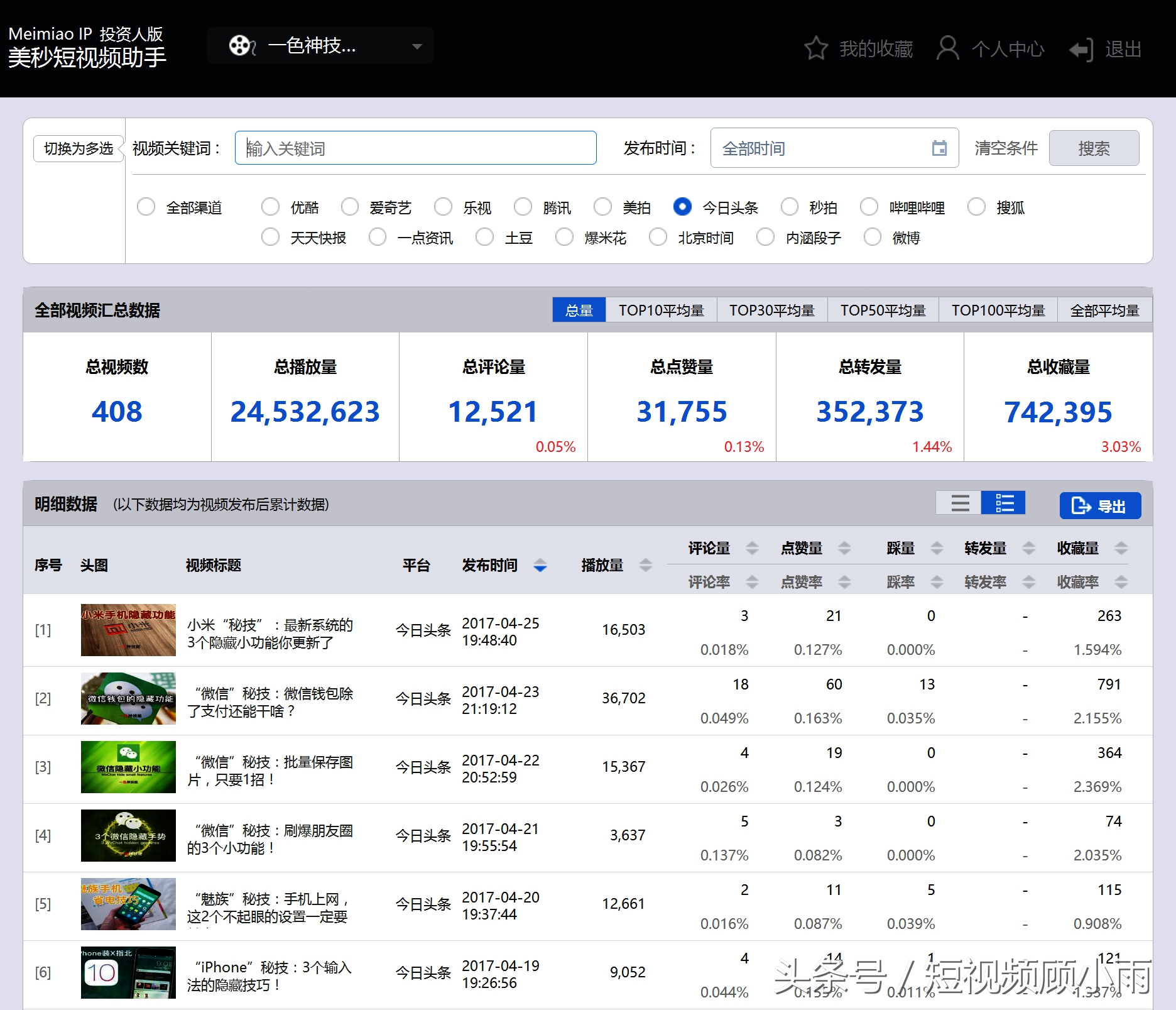Switch to the 全部平均量 tab

point(1104,309)
